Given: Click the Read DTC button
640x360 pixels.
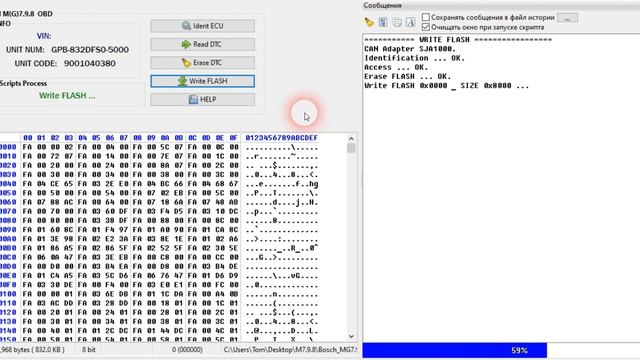Looking at the screenshot, I should tap(202, 44).
